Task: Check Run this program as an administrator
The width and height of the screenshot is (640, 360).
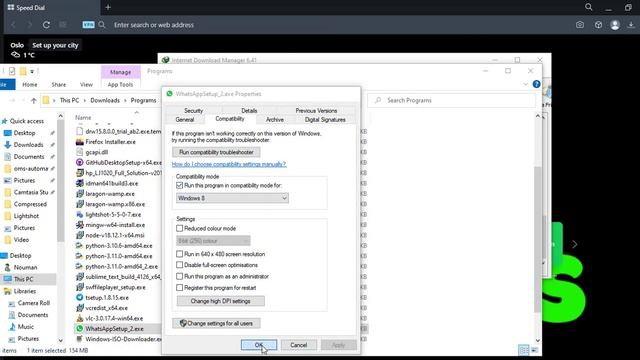Action: (179, 276)
